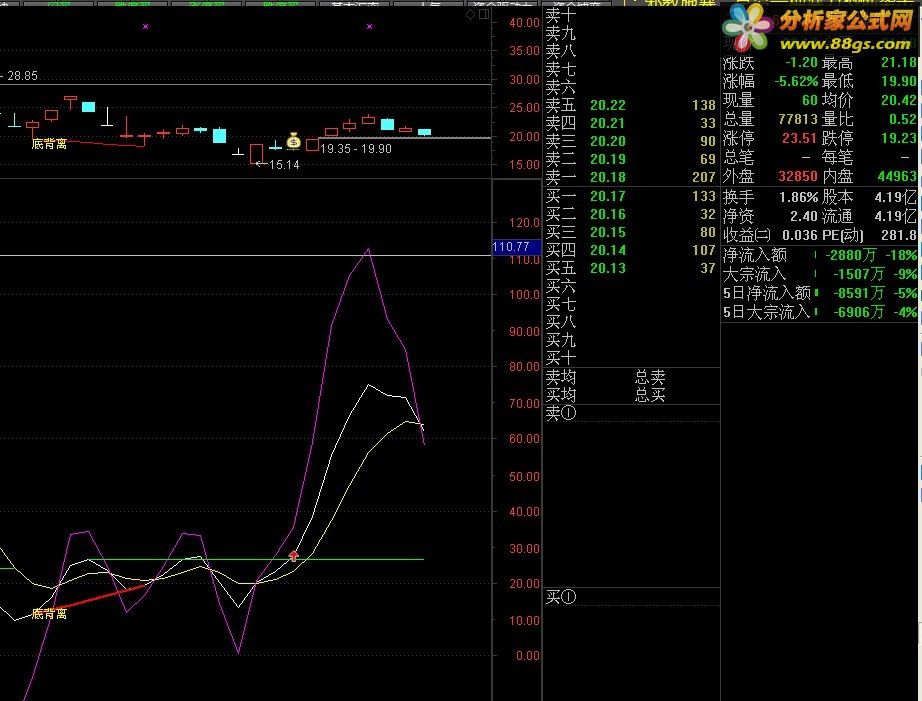Select sell-five price 20.22
Viewport: 922px width, 701px height.
(608, 105)
